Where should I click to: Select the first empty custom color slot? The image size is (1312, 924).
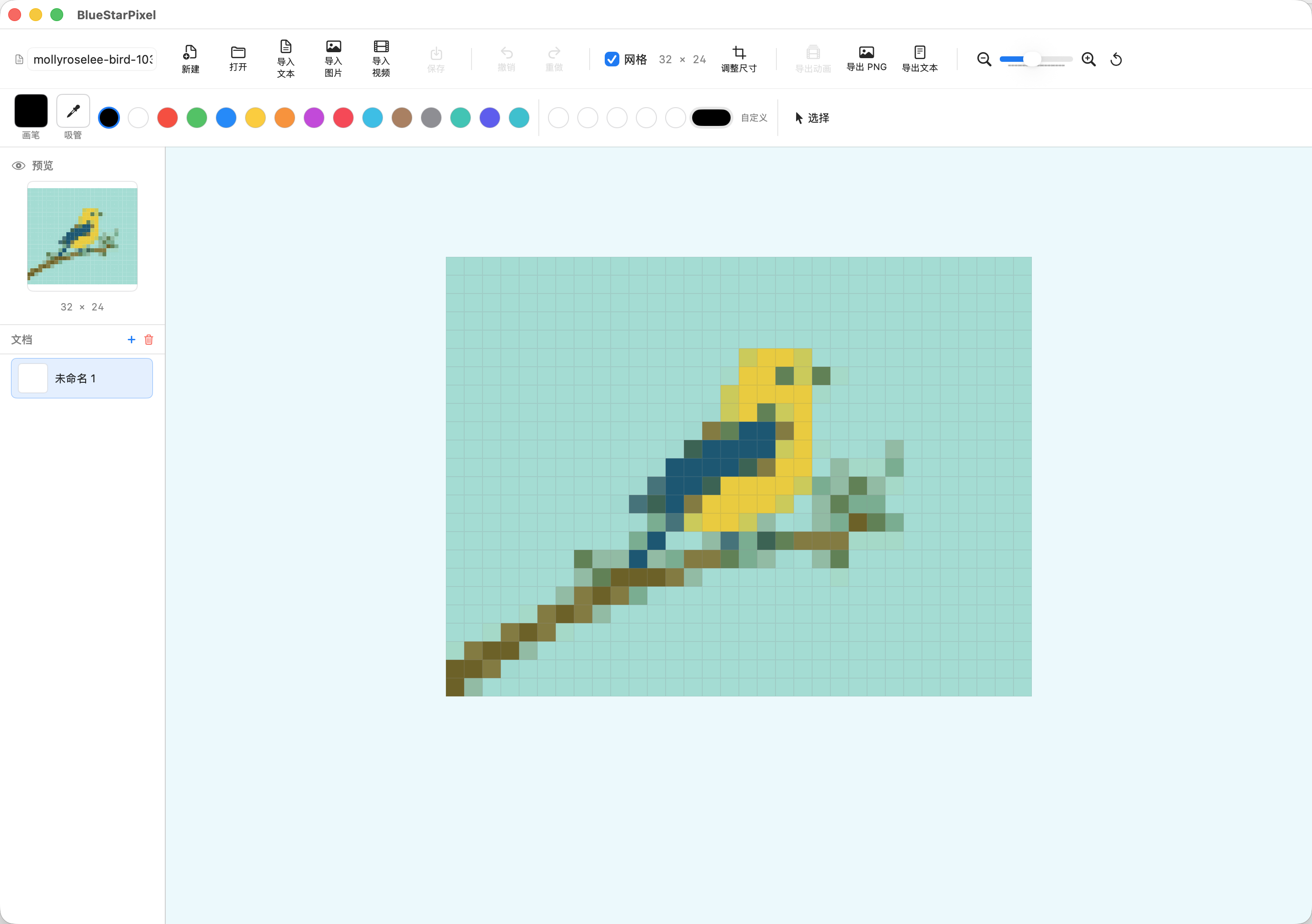pos(558,118)
